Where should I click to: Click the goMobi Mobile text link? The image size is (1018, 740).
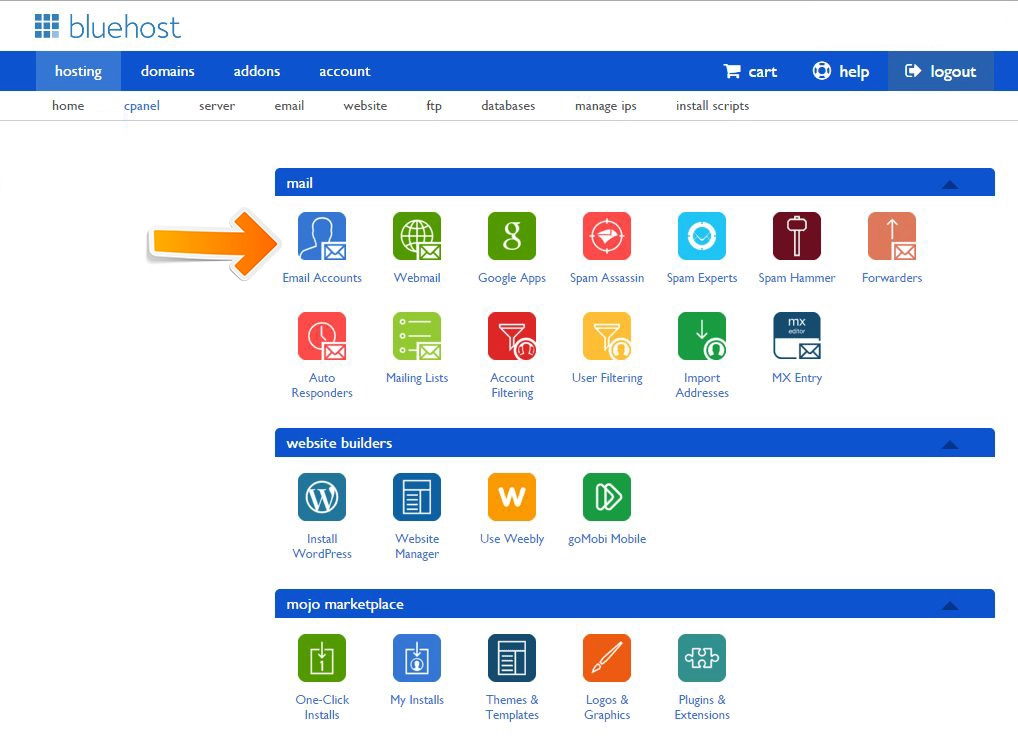tap(607, 539)
